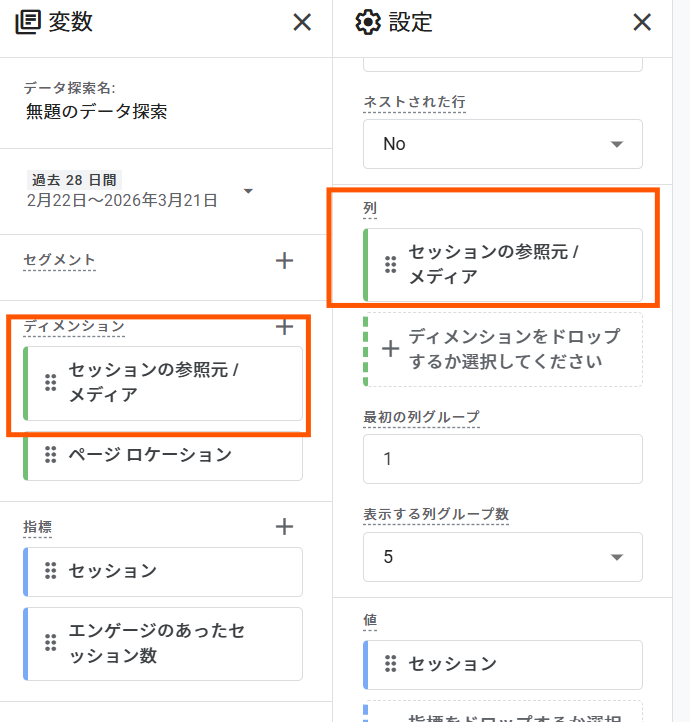This screenshot has height=722, width=690.
Task: Close the 設定 panel
Action: (x=642, y=22)
